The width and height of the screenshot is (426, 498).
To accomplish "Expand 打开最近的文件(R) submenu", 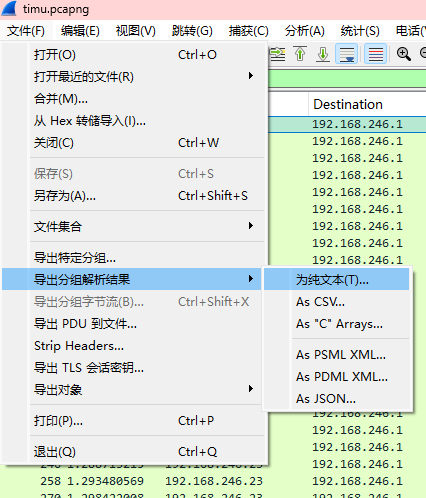I will (133, 77).
